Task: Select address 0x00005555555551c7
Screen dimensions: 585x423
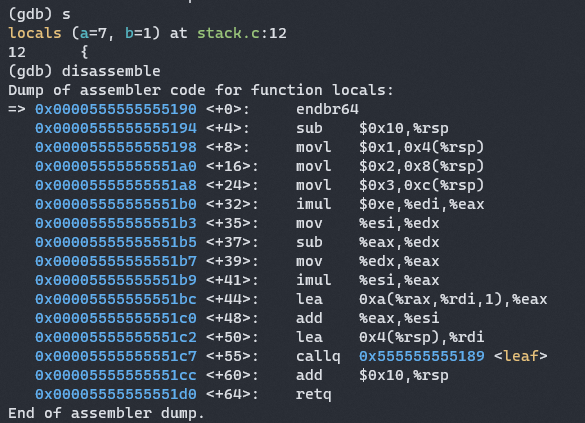Action: (x=116, y=356)
